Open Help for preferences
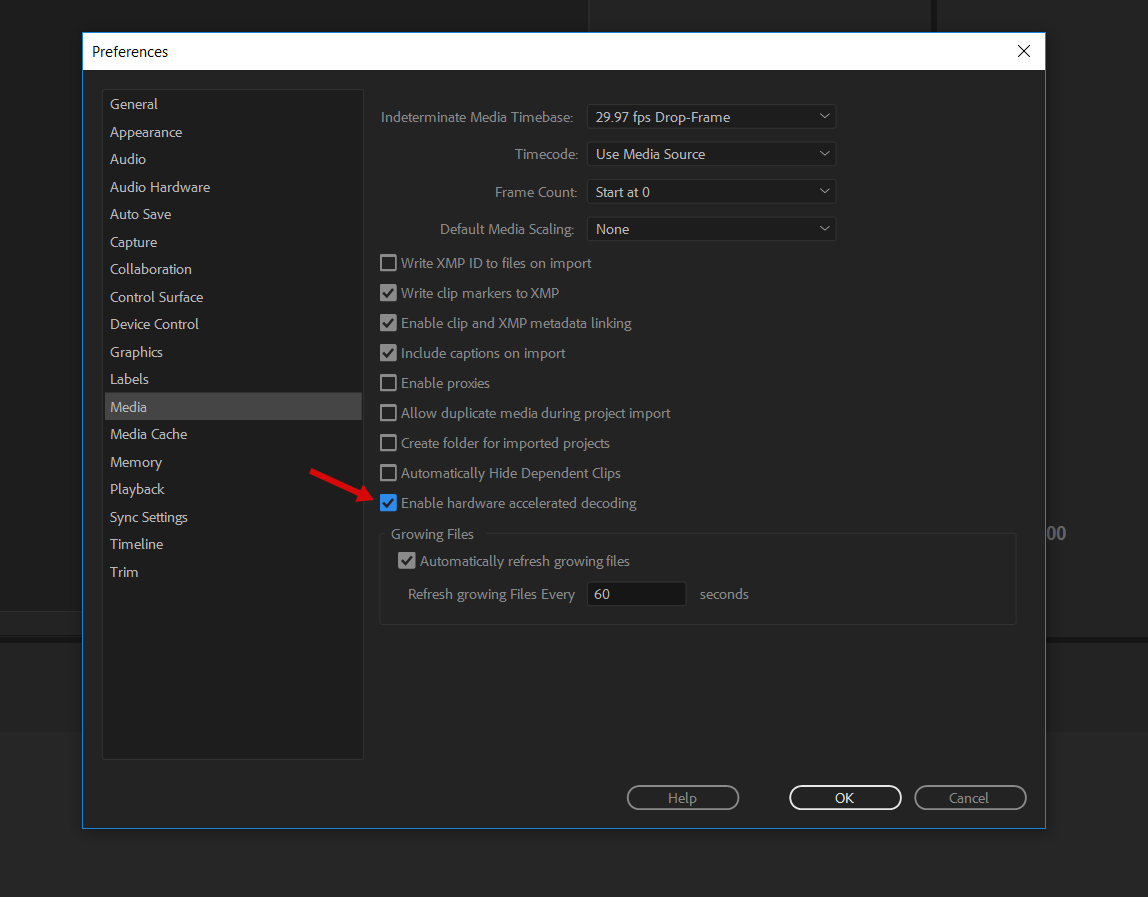Viewport: 1148px width, 897px height. click(x=682, y=798)
